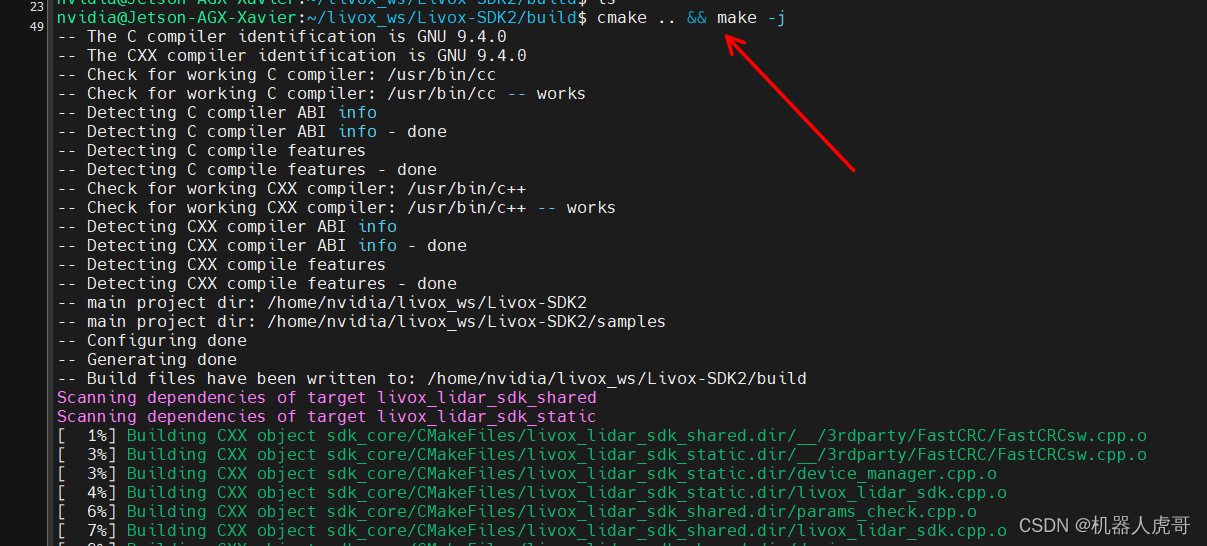
Task: Click 'Scanning dependencies of target livox_lidar_sdk_shared'
Action: [x=327, y=398]
